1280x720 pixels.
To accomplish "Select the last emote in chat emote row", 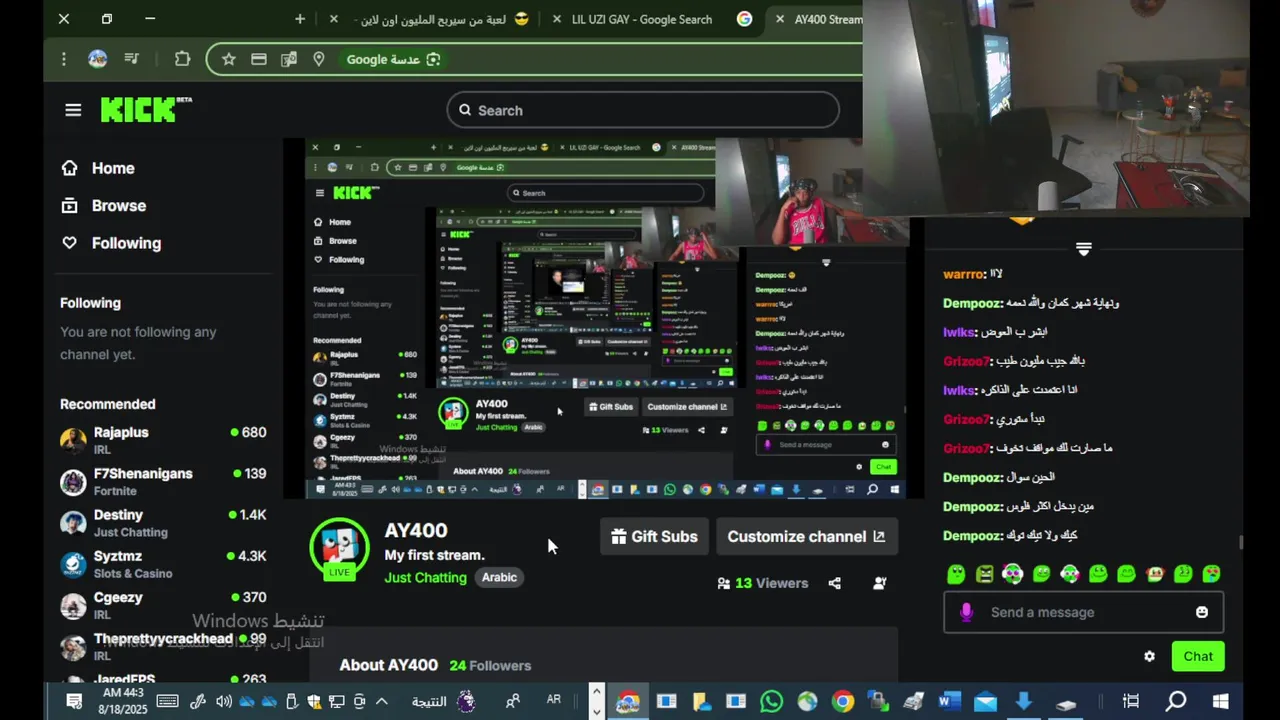I will (1211, 573).
